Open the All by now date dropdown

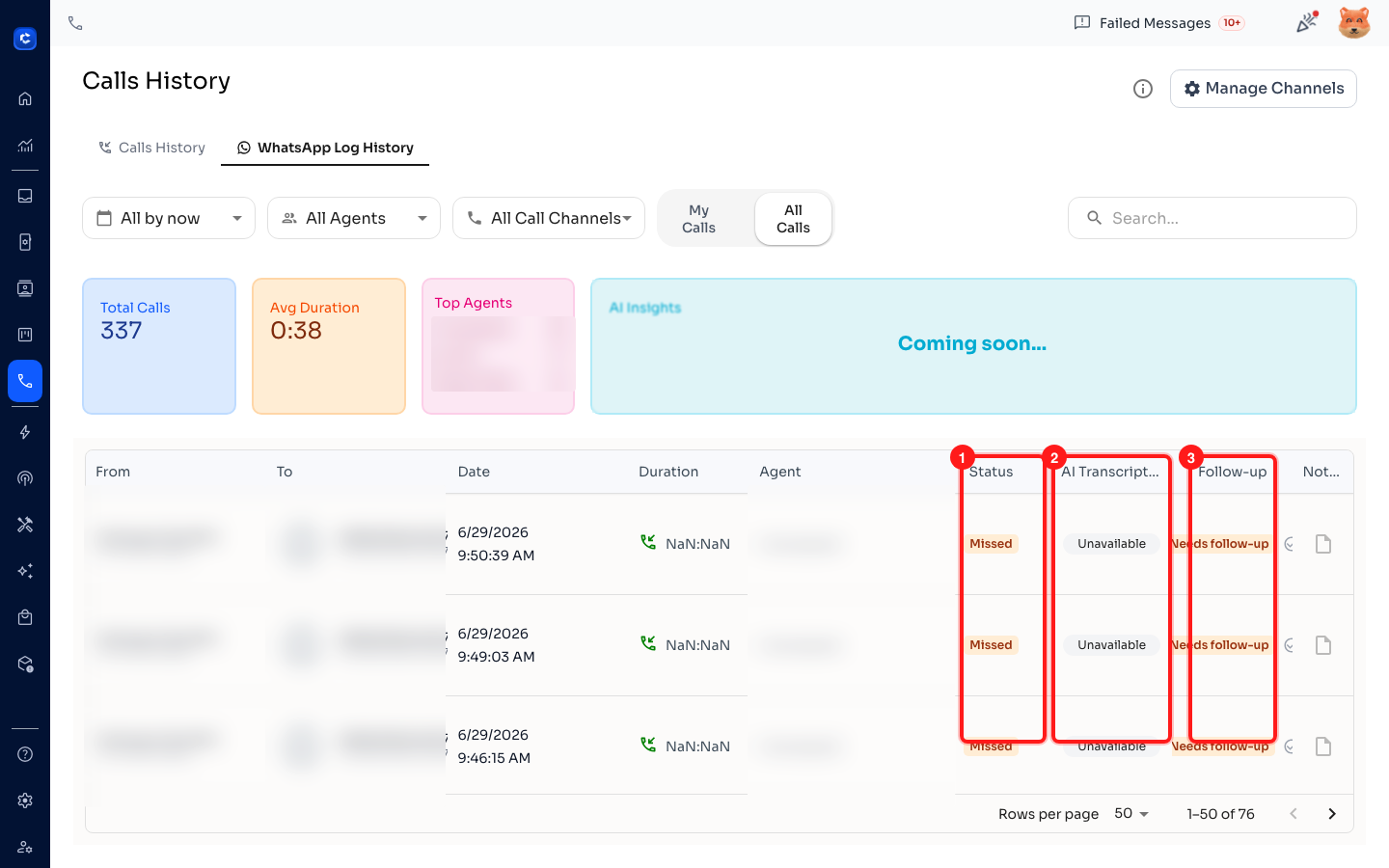click(169, 218)
